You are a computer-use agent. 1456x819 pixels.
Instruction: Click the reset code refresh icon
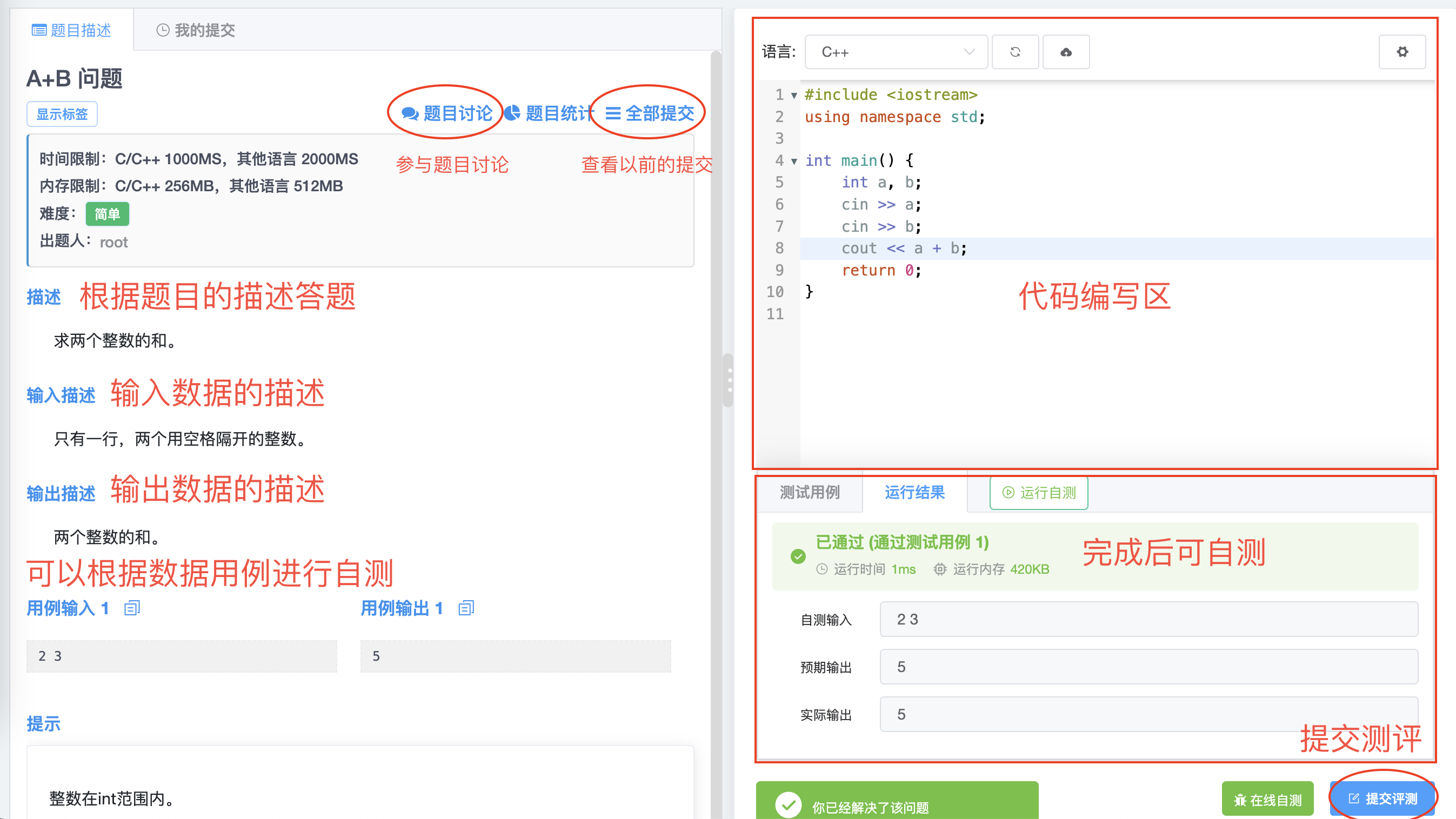click(x=1015, y=52)
